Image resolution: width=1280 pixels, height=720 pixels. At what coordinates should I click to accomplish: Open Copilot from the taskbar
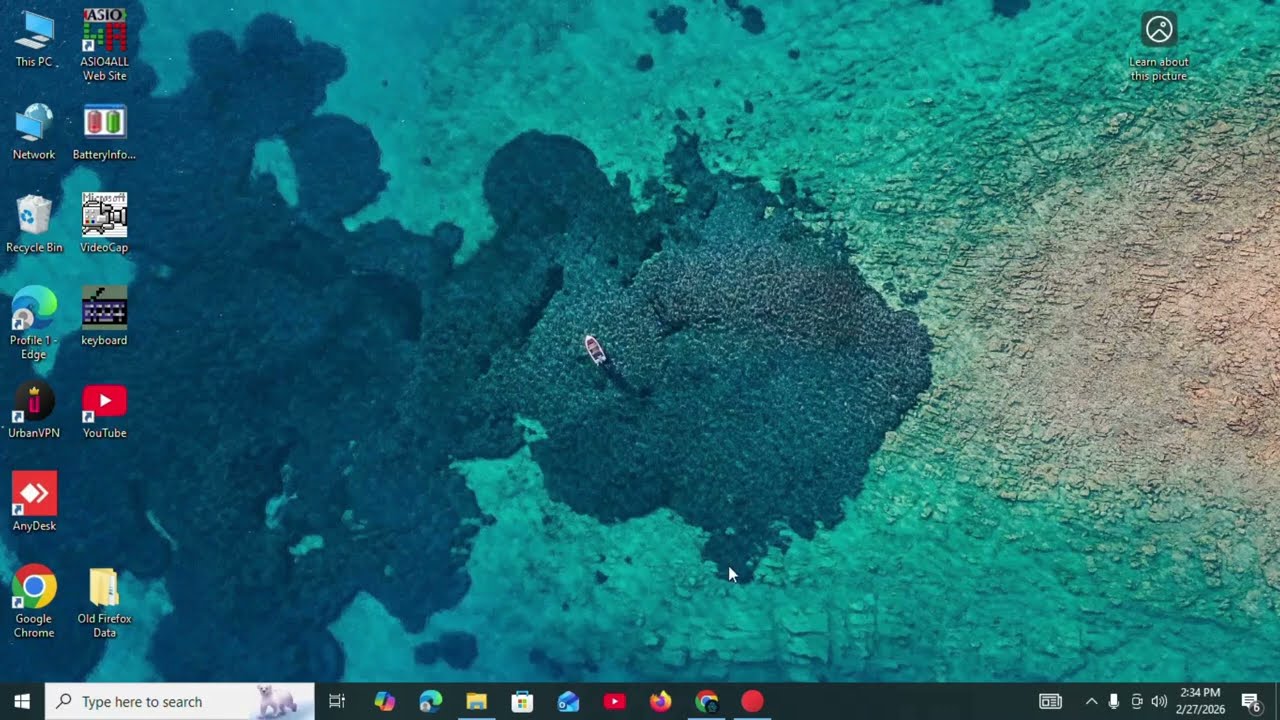click(x=385, y=701)
